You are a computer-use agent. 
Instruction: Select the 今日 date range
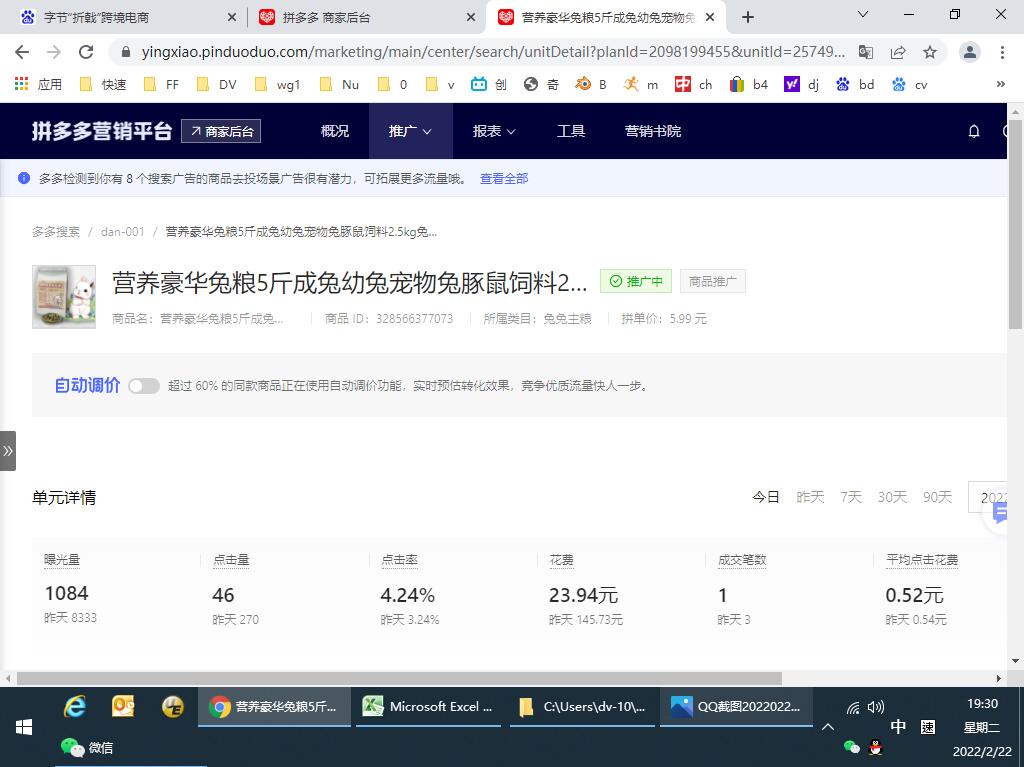click(x=765, y=498)
